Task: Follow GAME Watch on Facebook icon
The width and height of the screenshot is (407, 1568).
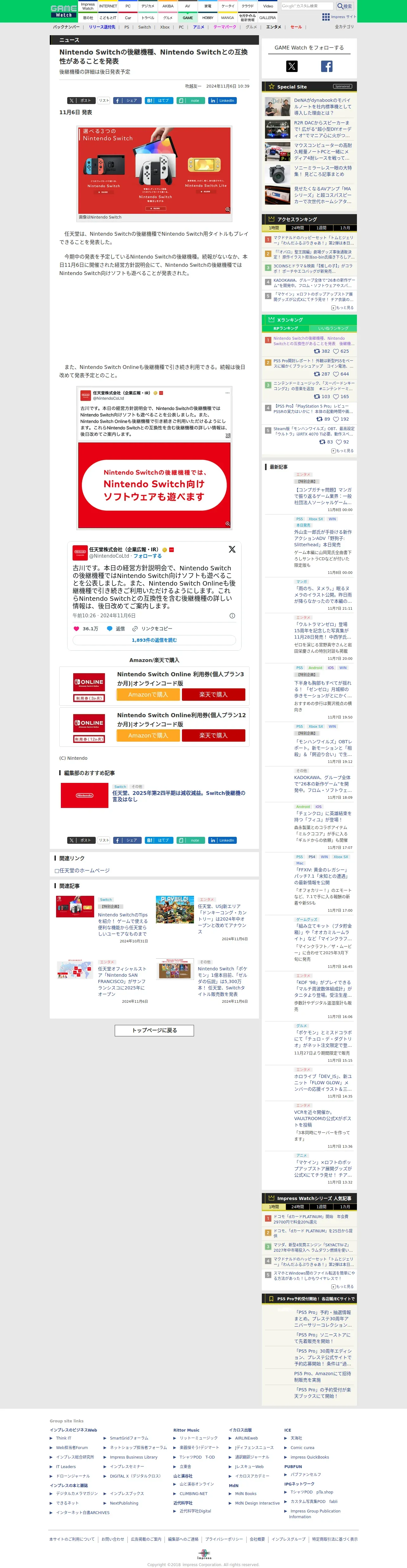Action: [327, 66]
